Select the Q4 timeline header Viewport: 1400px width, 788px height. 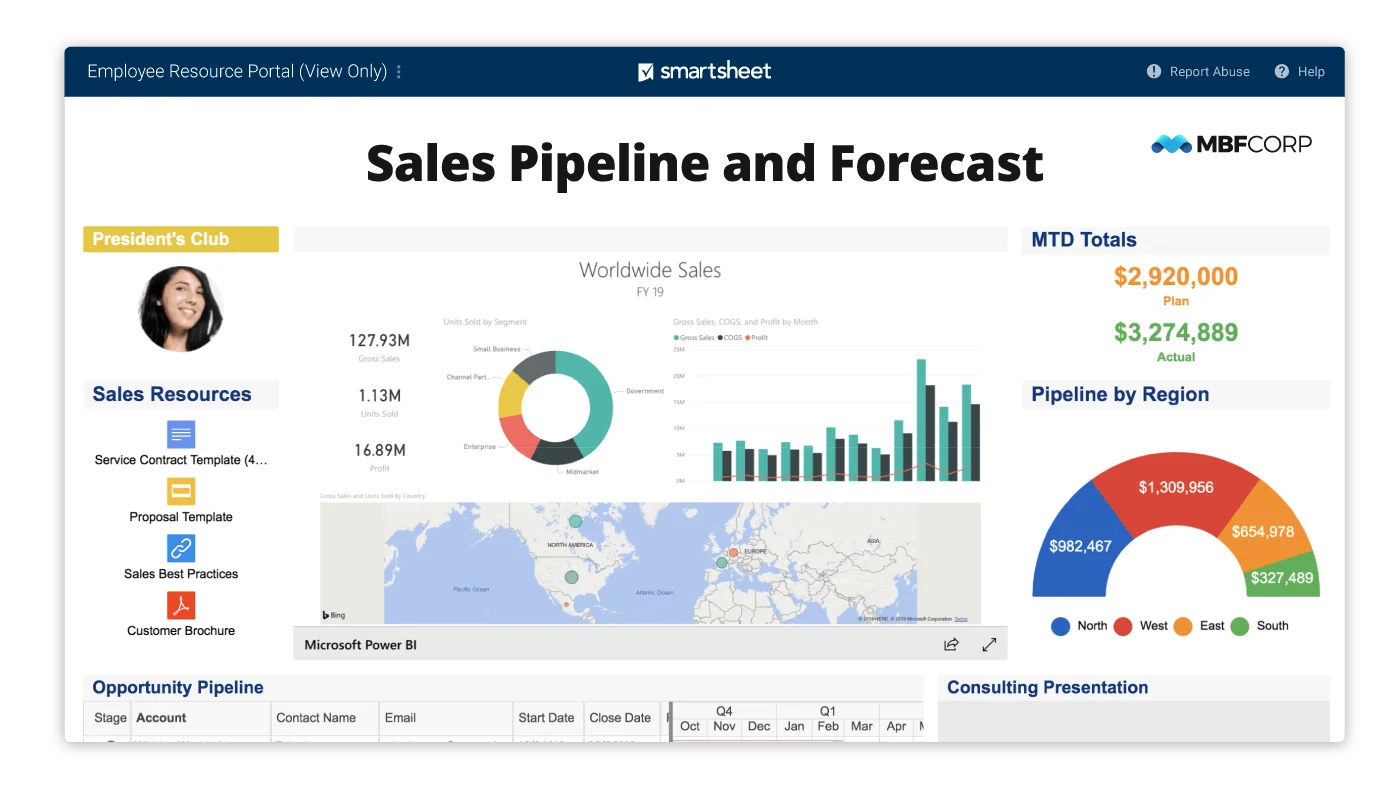click(724, 711)
